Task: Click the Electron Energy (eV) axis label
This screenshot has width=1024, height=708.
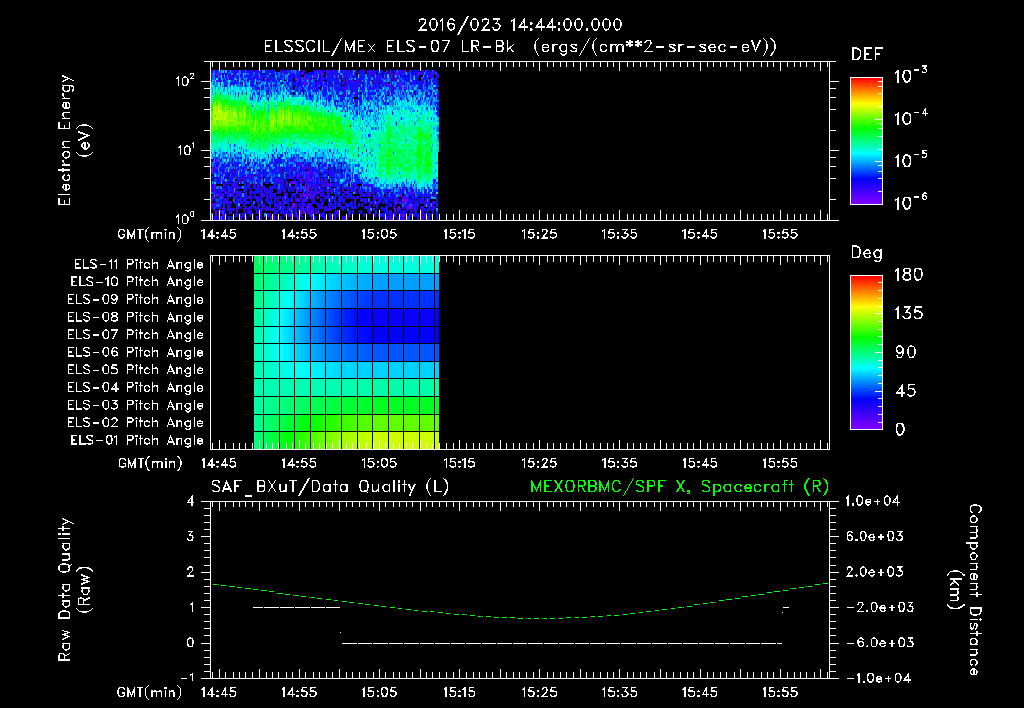Action: (75, 140)
